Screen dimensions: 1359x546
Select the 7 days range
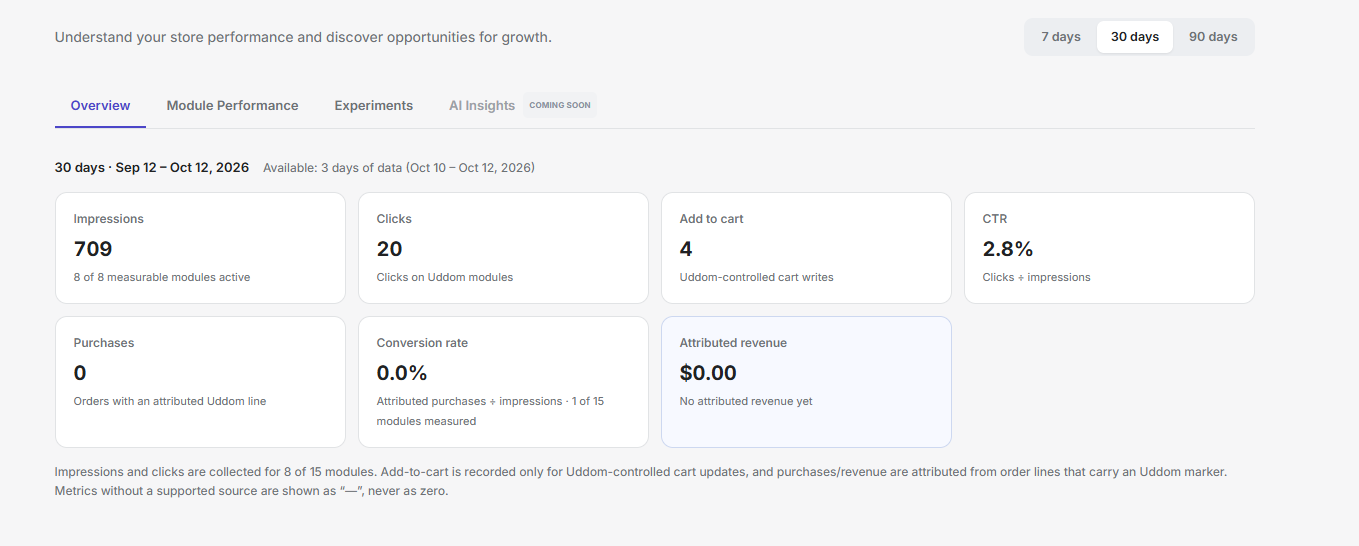1060,37
